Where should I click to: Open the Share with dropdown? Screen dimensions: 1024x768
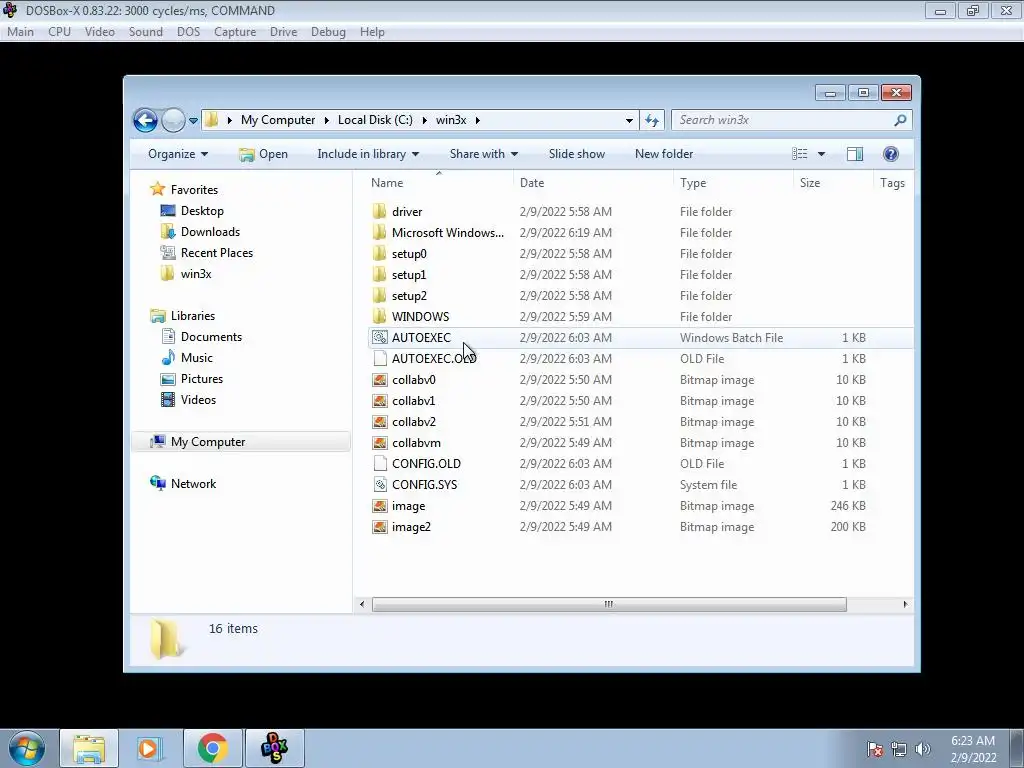point(483,154)
